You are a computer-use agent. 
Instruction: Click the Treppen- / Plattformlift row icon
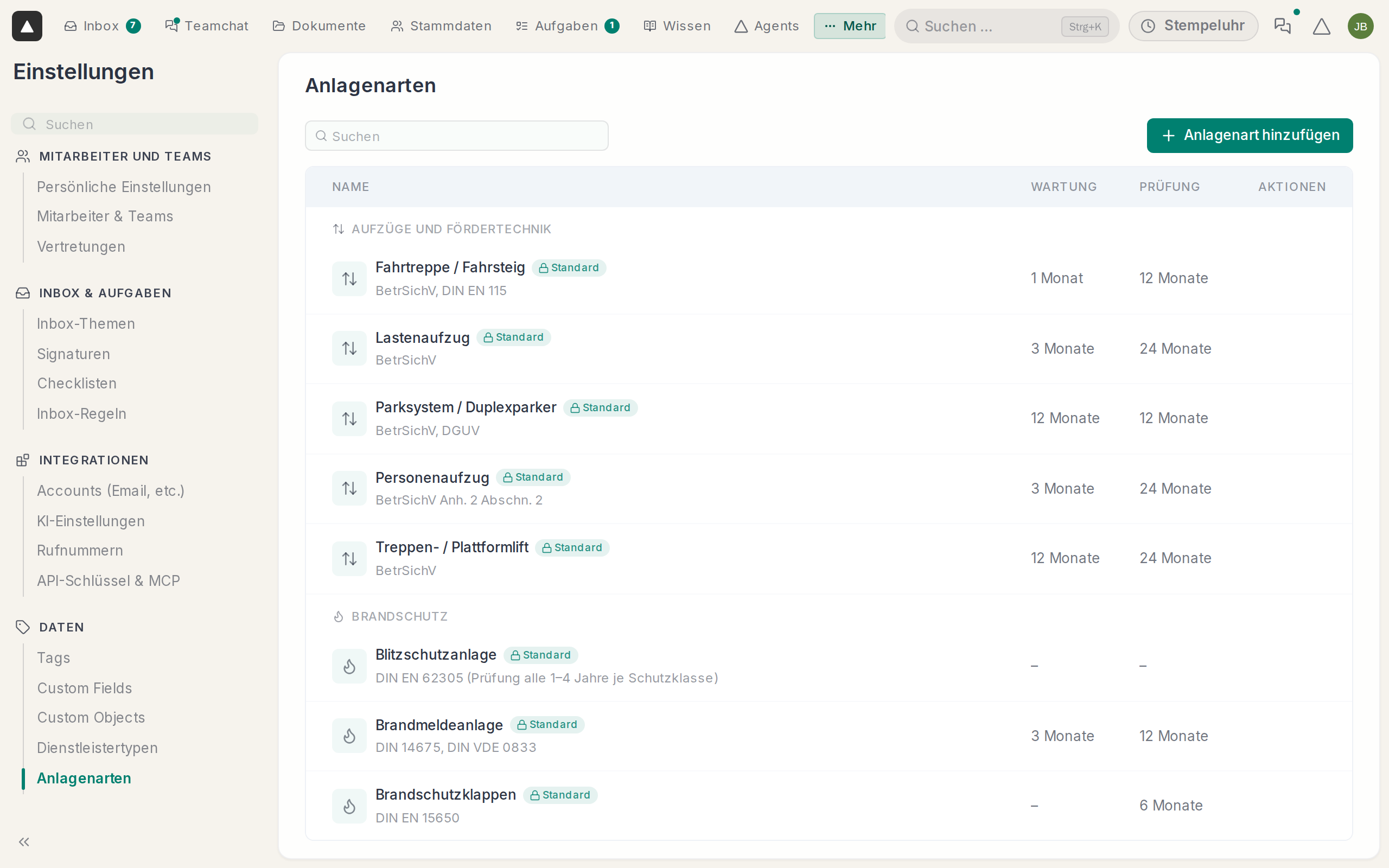pyautogui.click(x=349, y=559)
